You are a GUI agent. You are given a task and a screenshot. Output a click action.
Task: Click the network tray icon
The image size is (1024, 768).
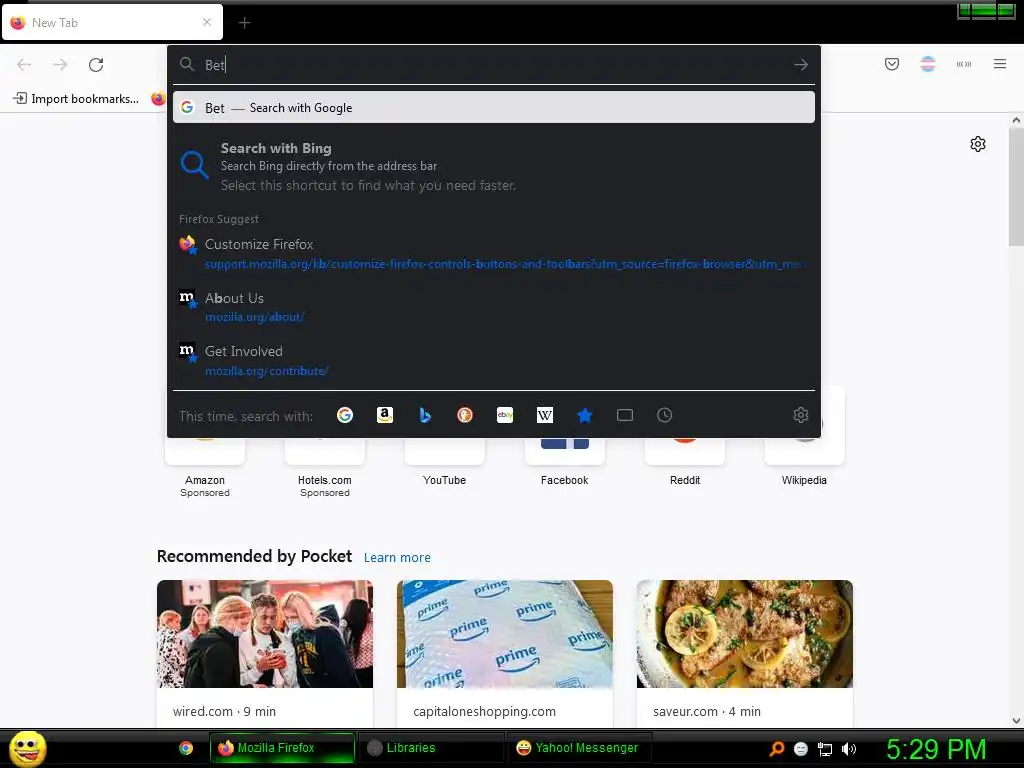point(825,749)
